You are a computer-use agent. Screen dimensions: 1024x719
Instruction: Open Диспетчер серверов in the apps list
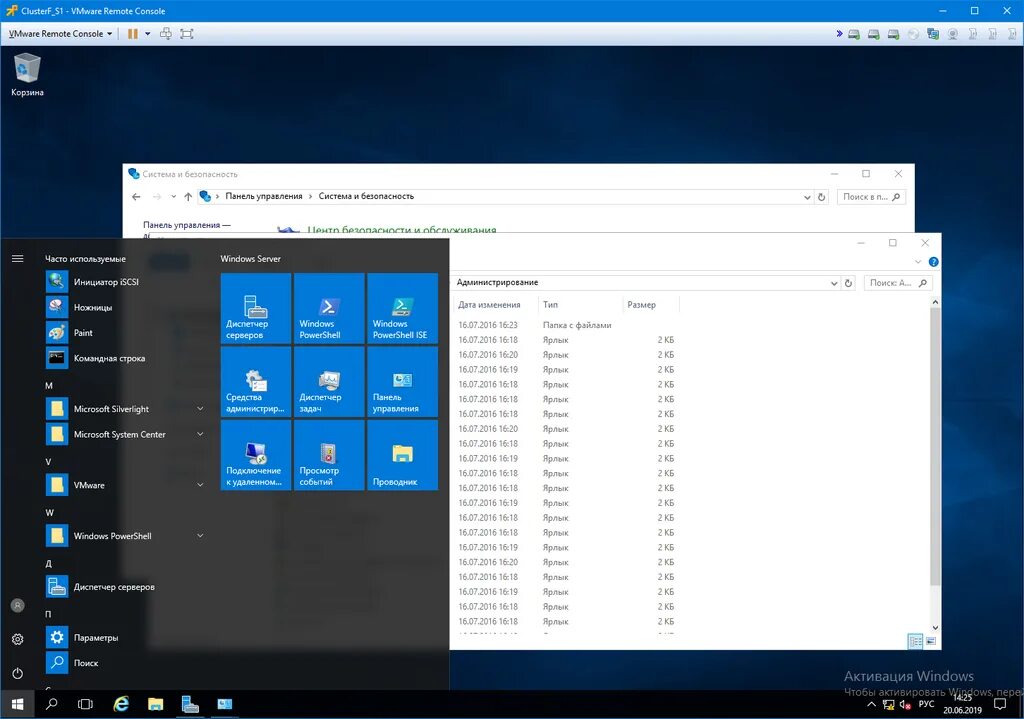click(124, 586)
